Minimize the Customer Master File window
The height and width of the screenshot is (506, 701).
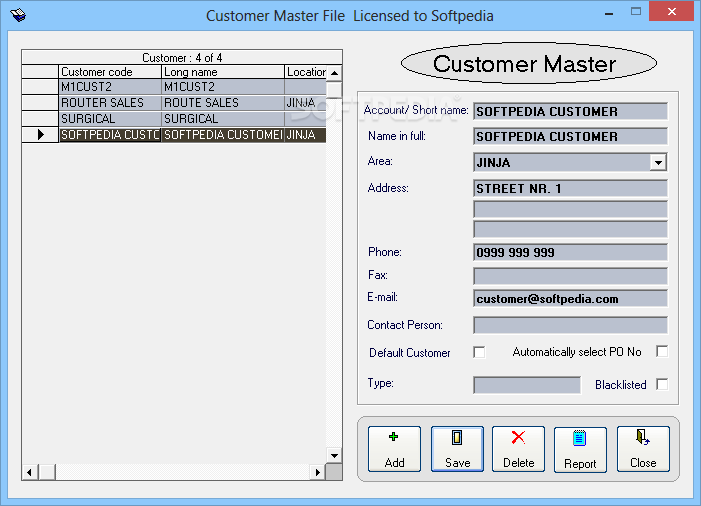(609, 13)
